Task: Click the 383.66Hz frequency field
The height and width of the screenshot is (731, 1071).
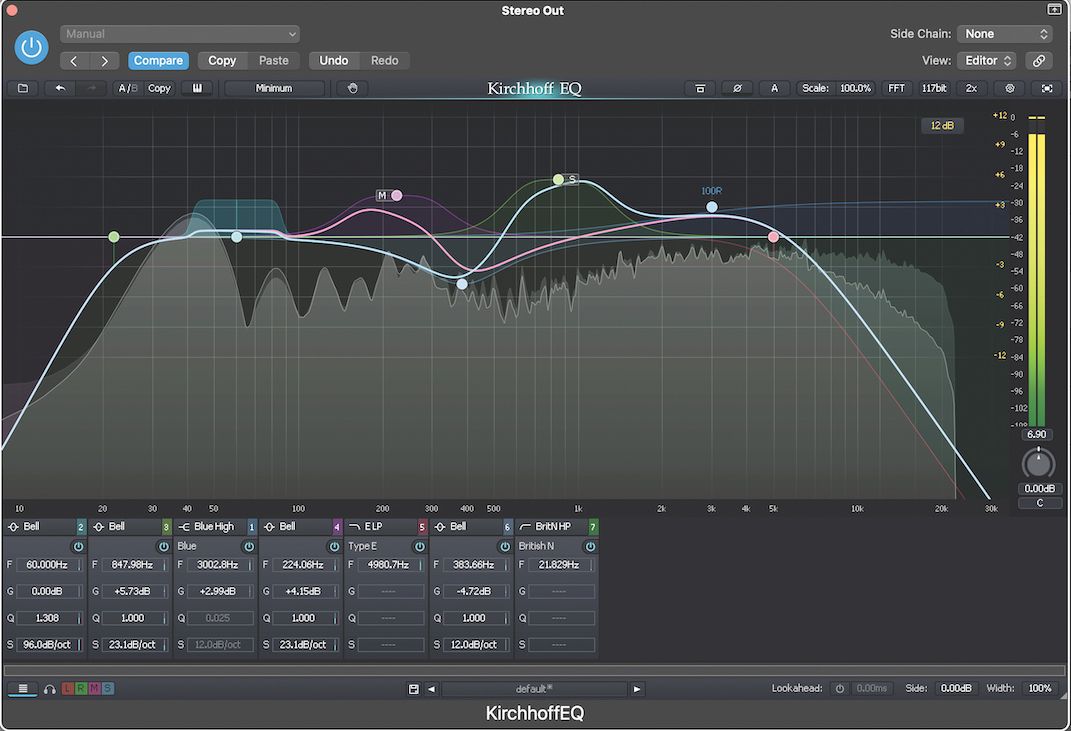Action: pos(472,564)
